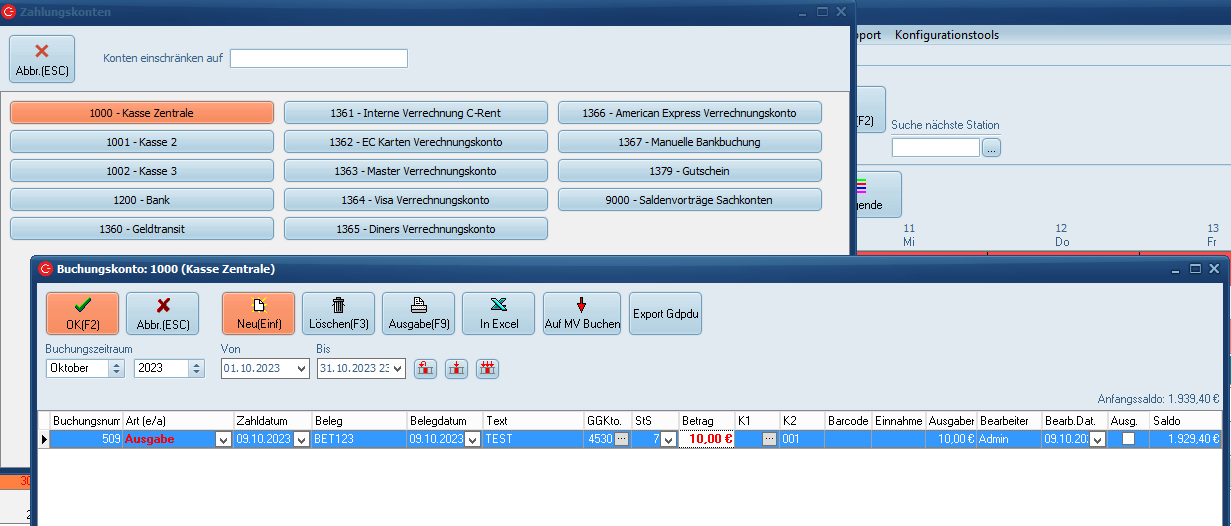1231x526 pixels.
Task: Cancel Zahlungskonten dialog with Abbr.(ESC) button
Action: point(41,59)
